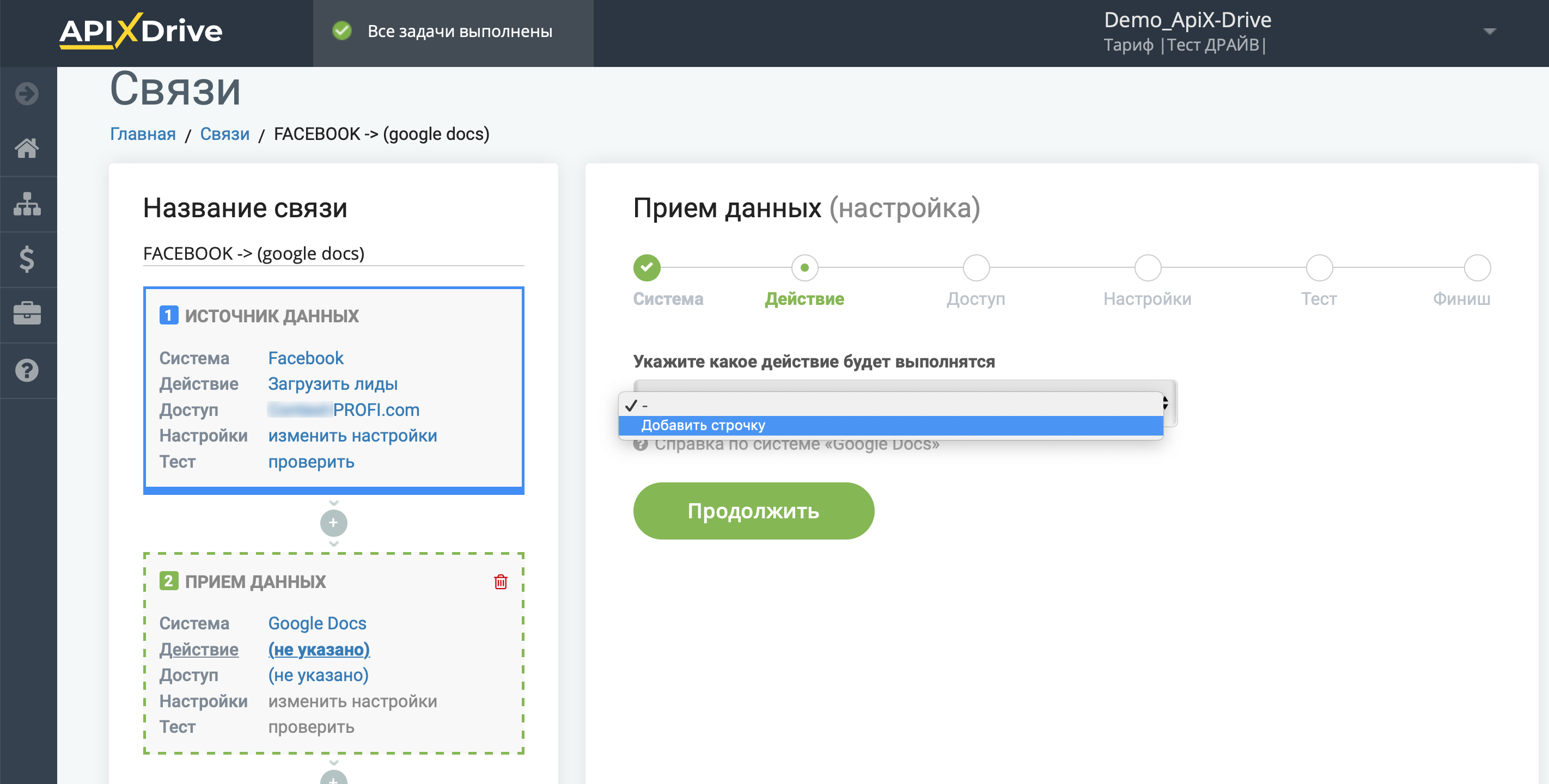Click the ИСТОЧНИК ДАННЫХ block header
The height and width of the screenshot is (784, 1549).
coord(272,316)
